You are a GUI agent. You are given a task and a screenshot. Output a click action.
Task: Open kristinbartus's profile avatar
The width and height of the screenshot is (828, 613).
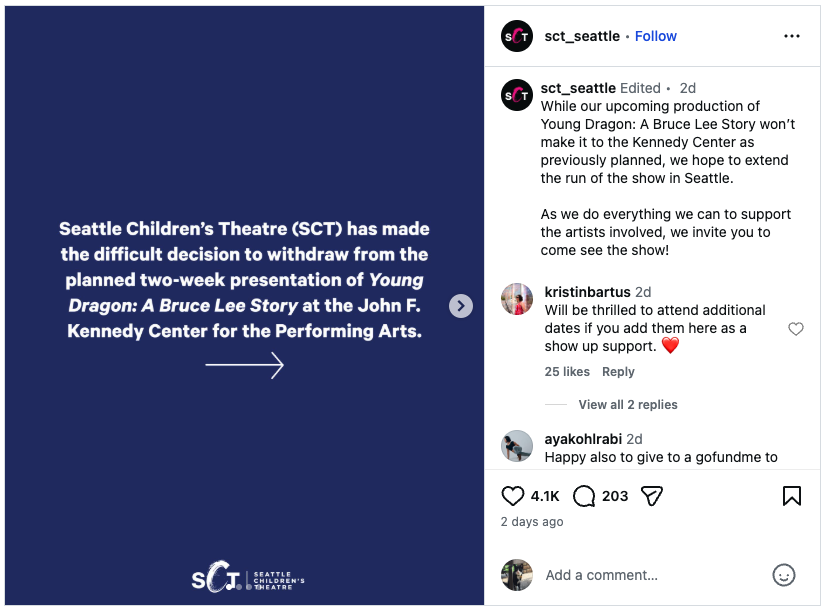[517, 299]
